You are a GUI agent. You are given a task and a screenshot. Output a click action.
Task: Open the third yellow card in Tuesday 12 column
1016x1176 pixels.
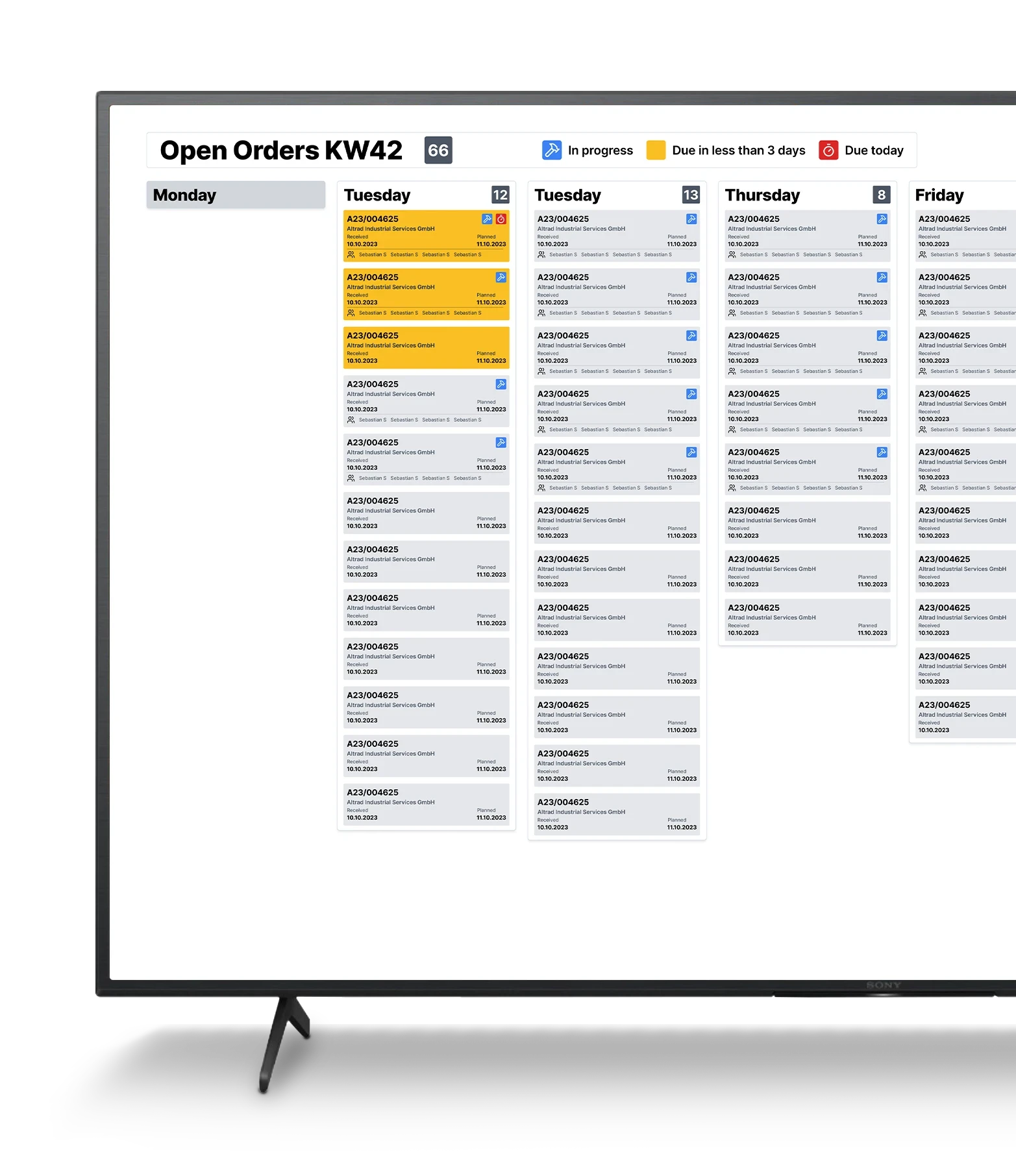[x=427, y=348]
